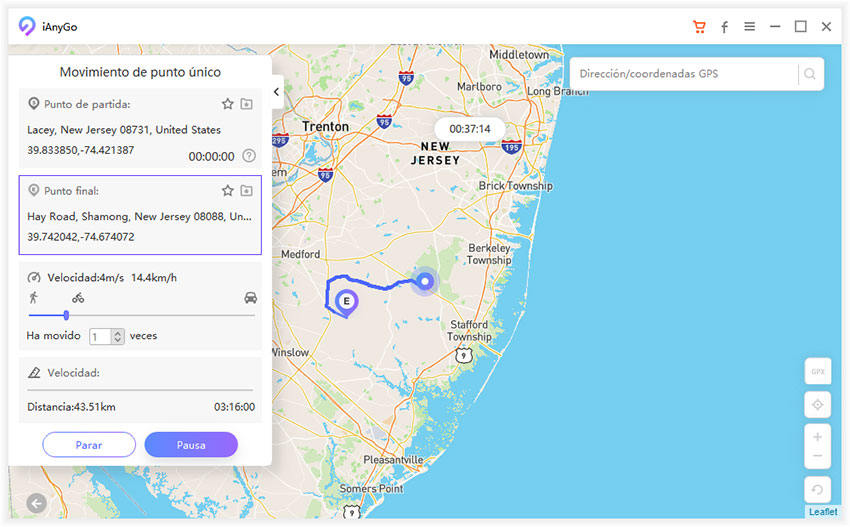Click the blue current position marker

point(425,281)
